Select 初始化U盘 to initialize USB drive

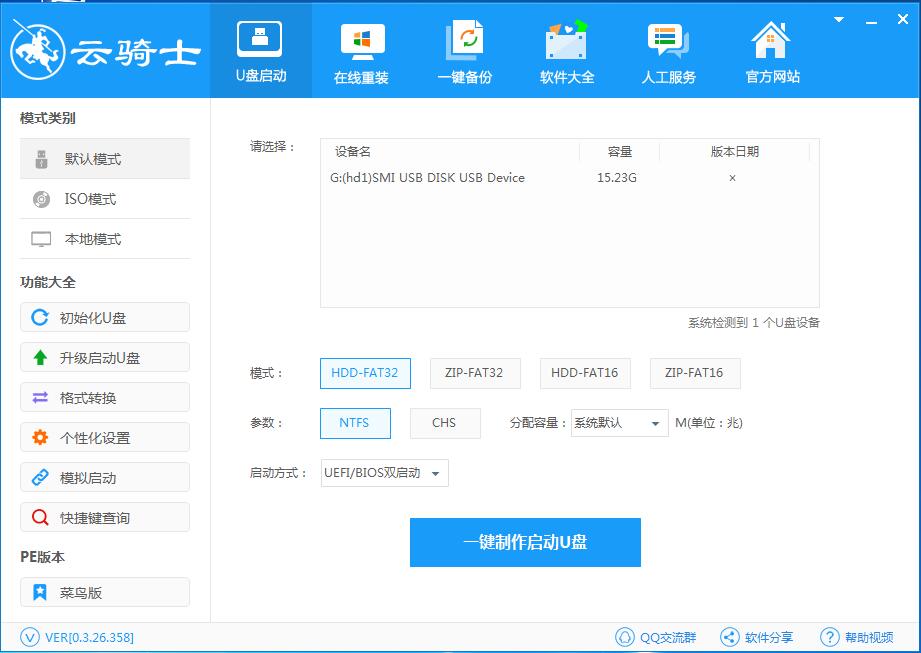click(104, 317)
